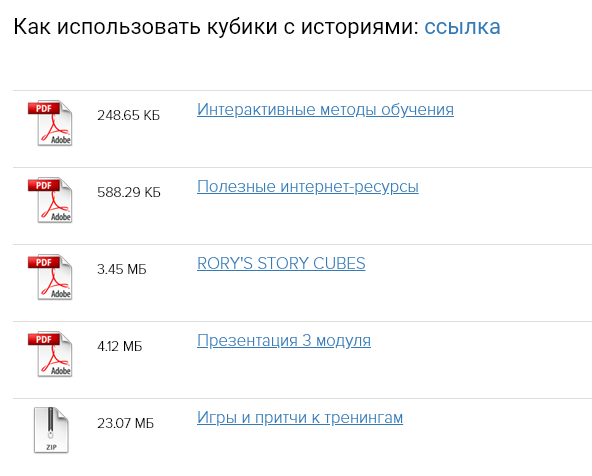The image size is (592, 476).
Task: Click the zipper graphic on the ZIP file icon
Action: [50, 423]
